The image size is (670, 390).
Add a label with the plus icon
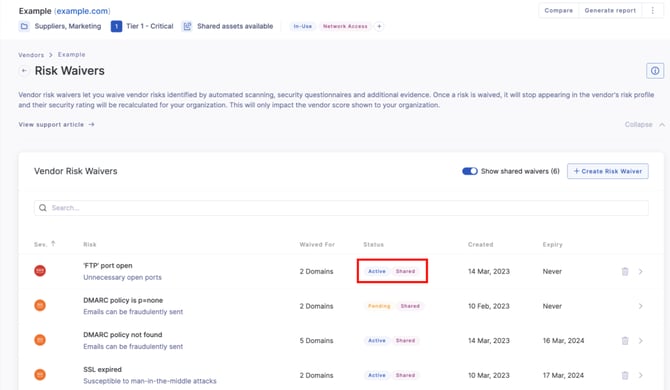point(379,26)
